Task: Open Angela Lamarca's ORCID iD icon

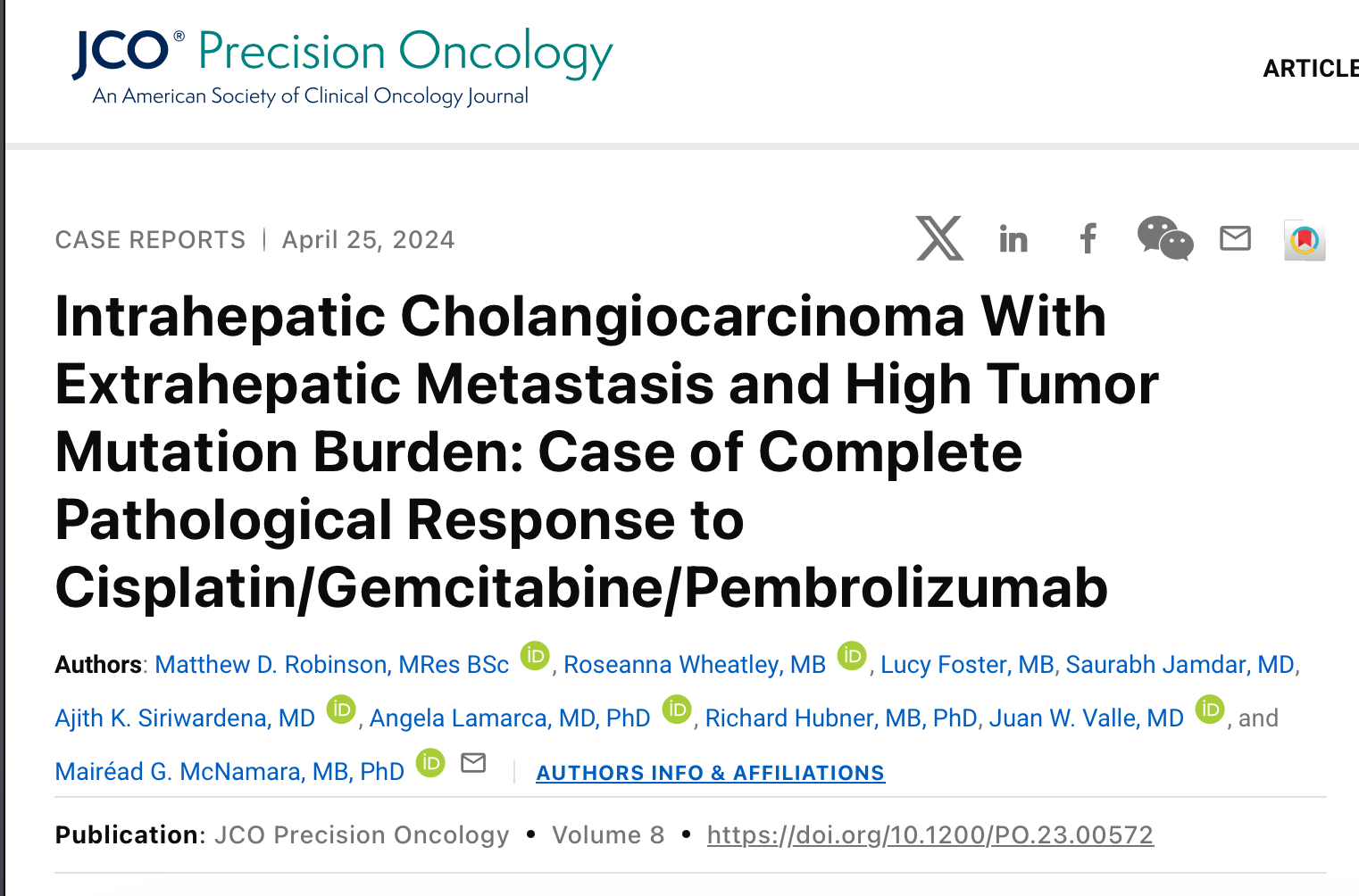Action: coord(677,709)
